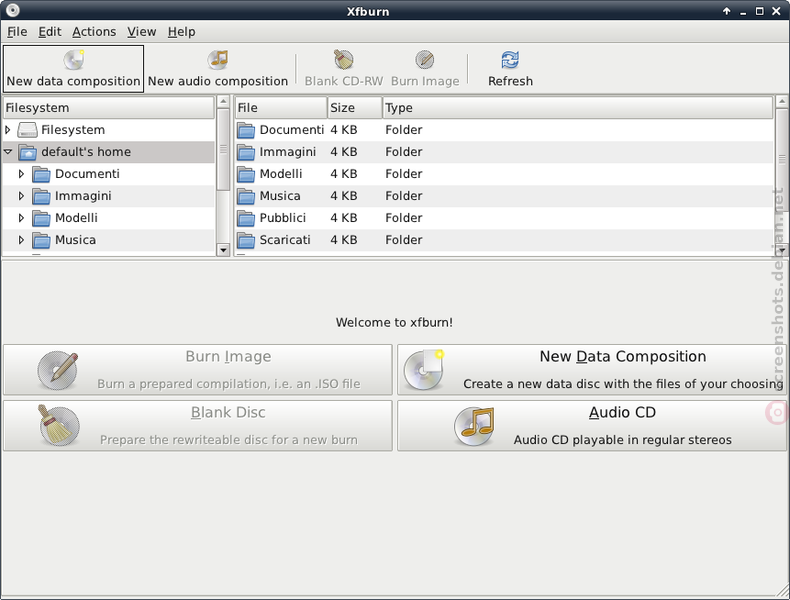This screenshot has height=600, width=790.
Task: Click music note icon on Audio CD
Action: tap(474, 426)
